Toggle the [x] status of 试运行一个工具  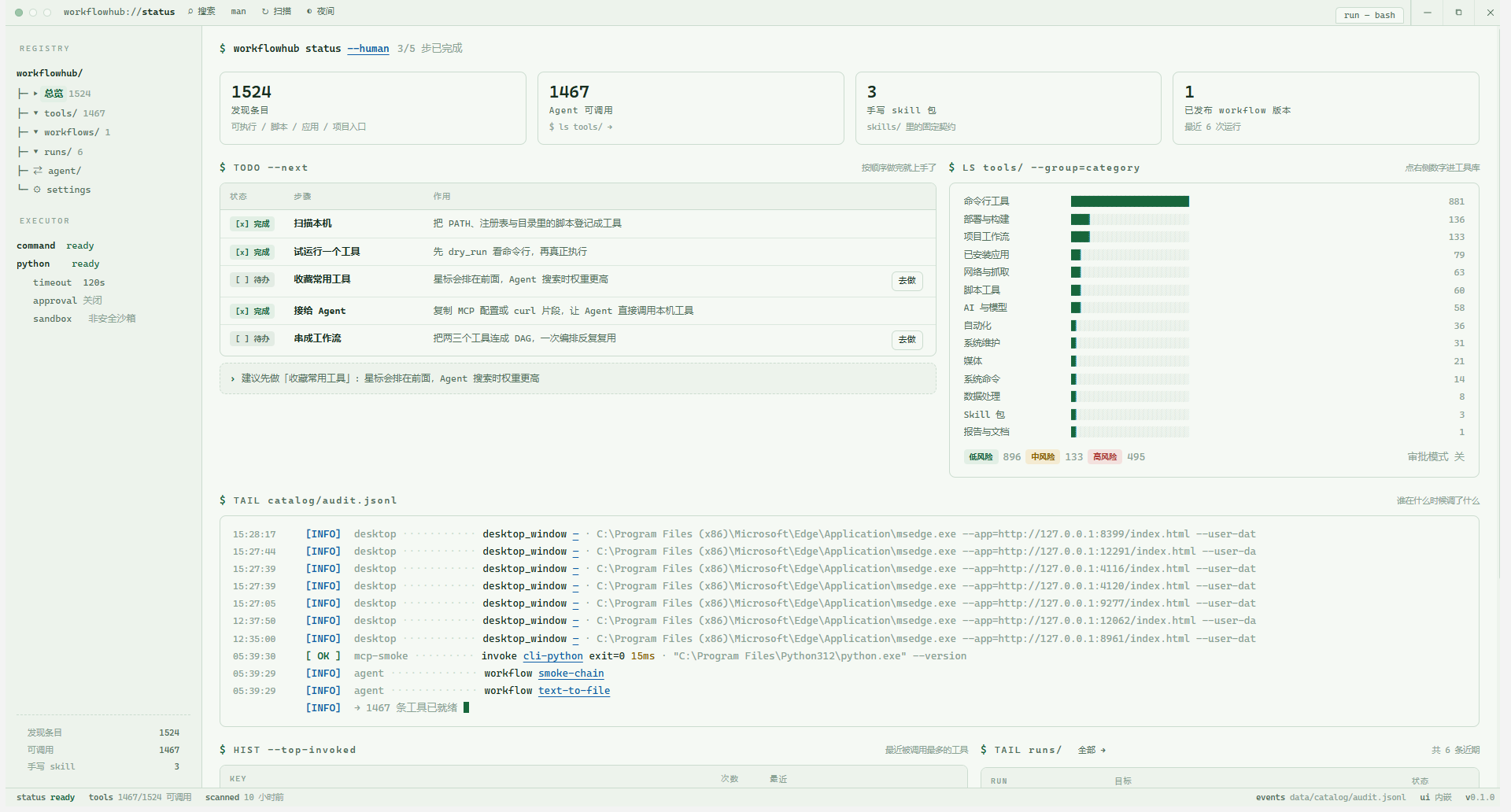tap(252, 253)
